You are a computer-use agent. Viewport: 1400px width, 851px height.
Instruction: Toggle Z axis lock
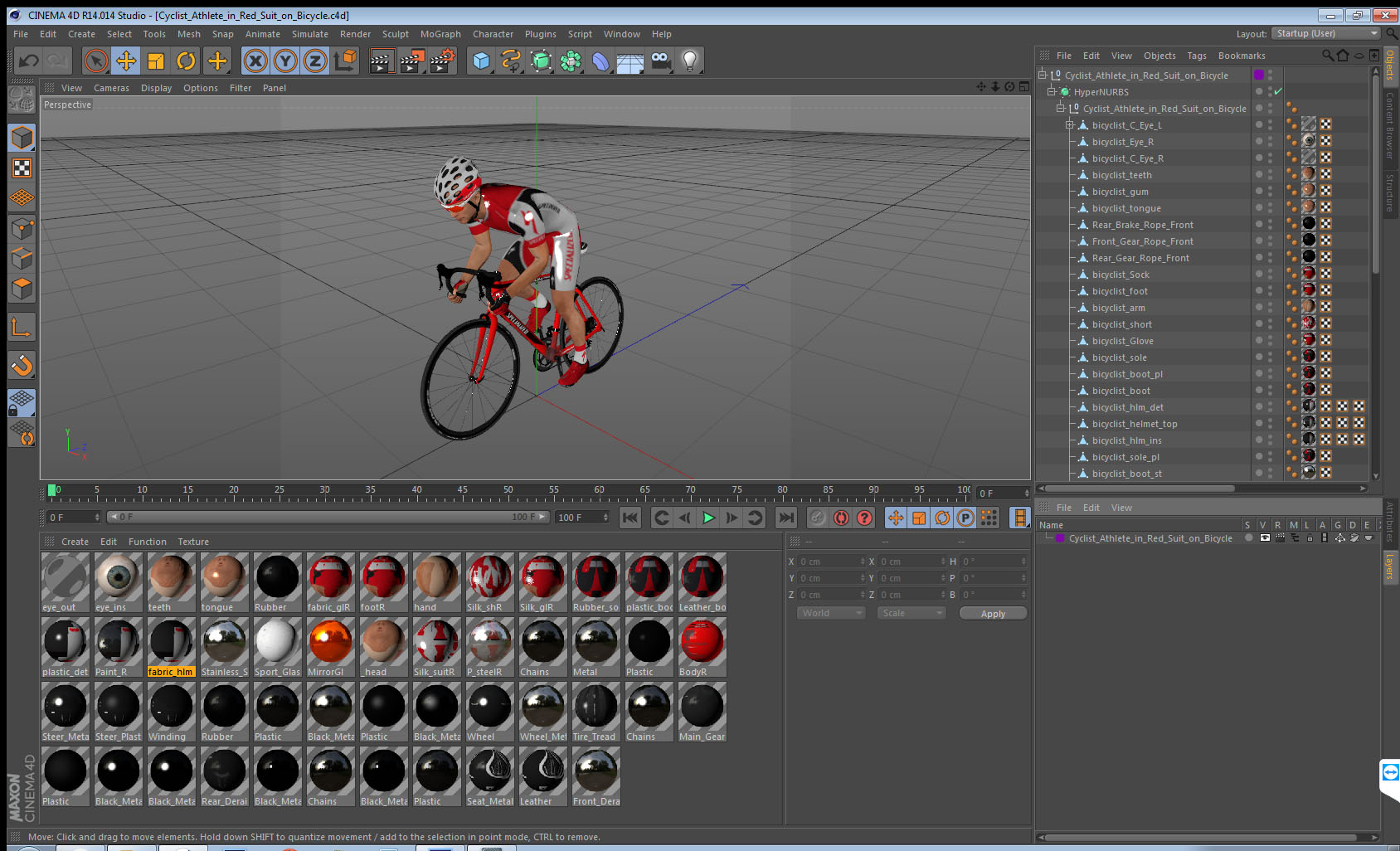coord(315,61)
